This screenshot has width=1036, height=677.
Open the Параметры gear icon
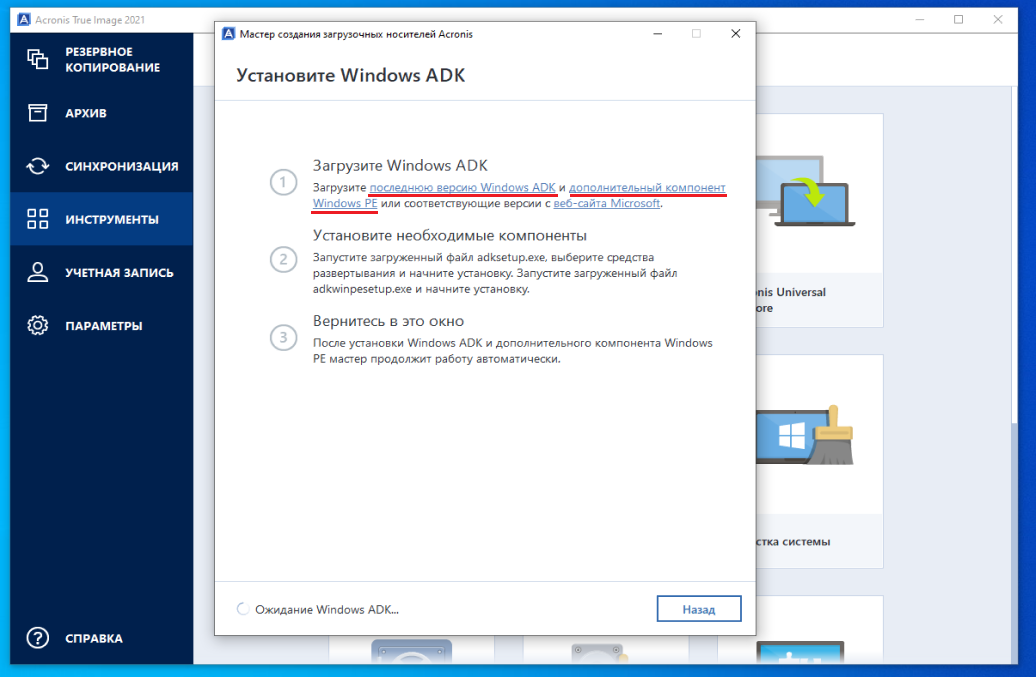click(37, 325)
